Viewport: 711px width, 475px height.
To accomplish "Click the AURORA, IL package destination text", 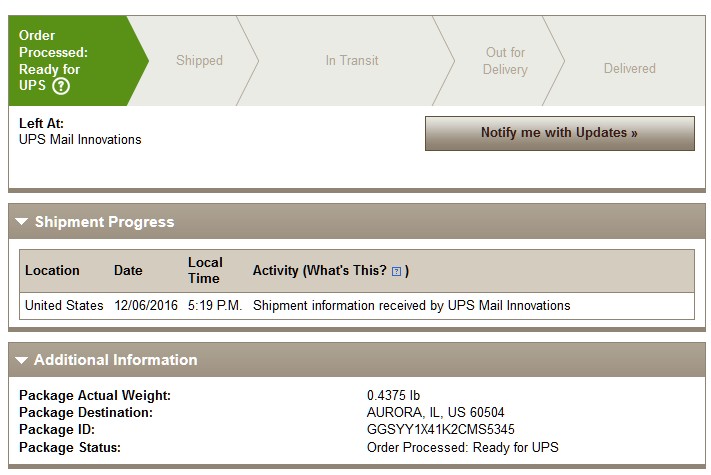I will point(435,412).
